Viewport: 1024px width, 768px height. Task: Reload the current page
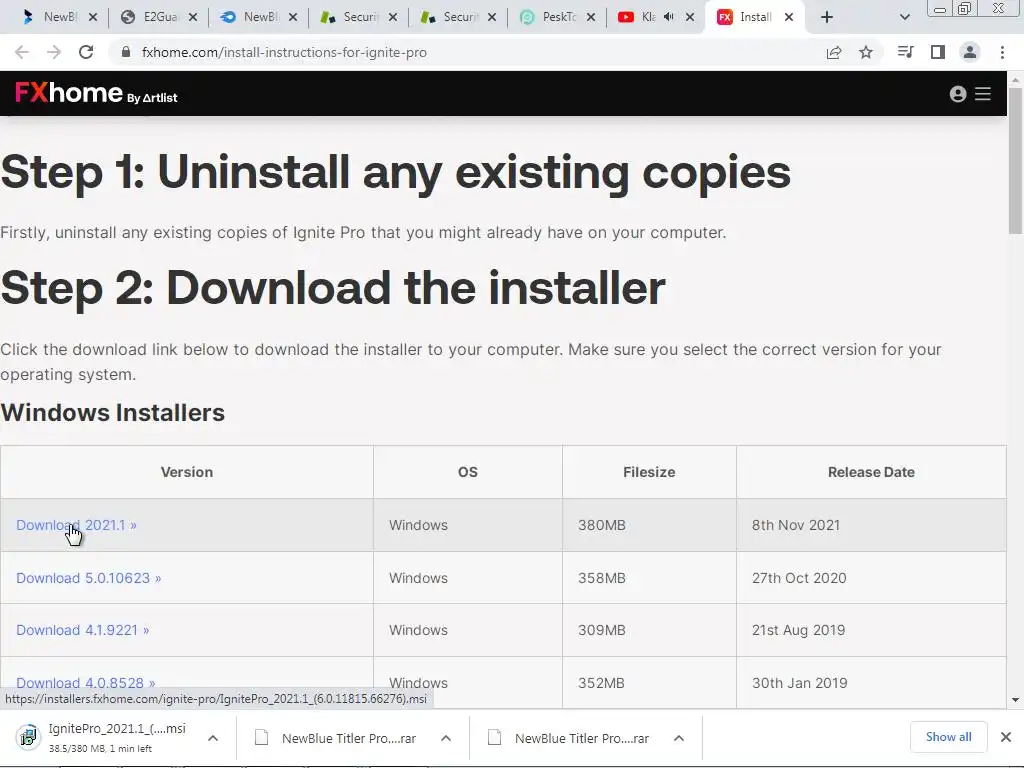click(86, 52)
